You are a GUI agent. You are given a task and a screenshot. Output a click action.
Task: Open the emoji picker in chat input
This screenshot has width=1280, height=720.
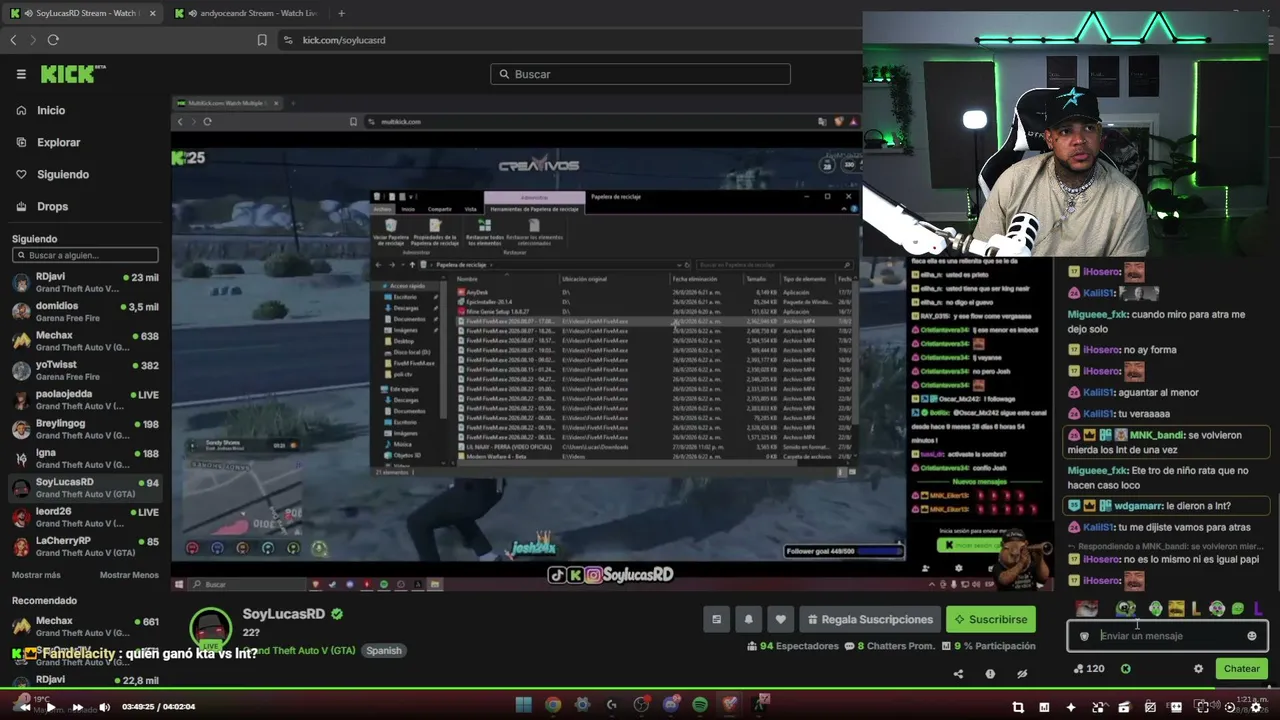(1252, 636)
